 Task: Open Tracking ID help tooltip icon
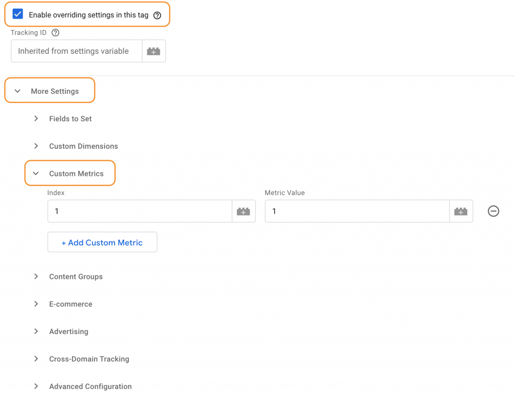[x=56, y=33]
